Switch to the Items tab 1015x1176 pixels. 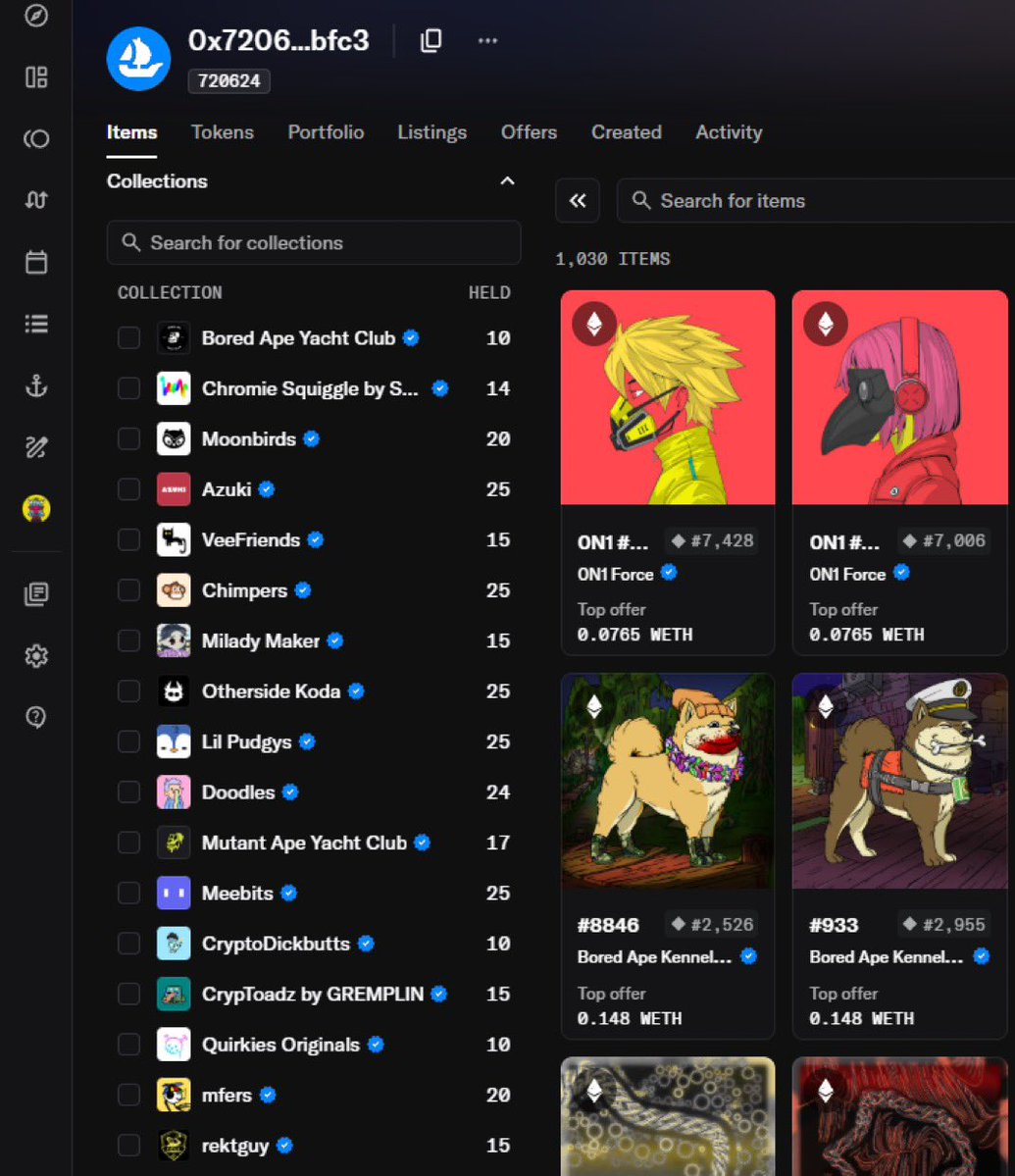(132, 132)
